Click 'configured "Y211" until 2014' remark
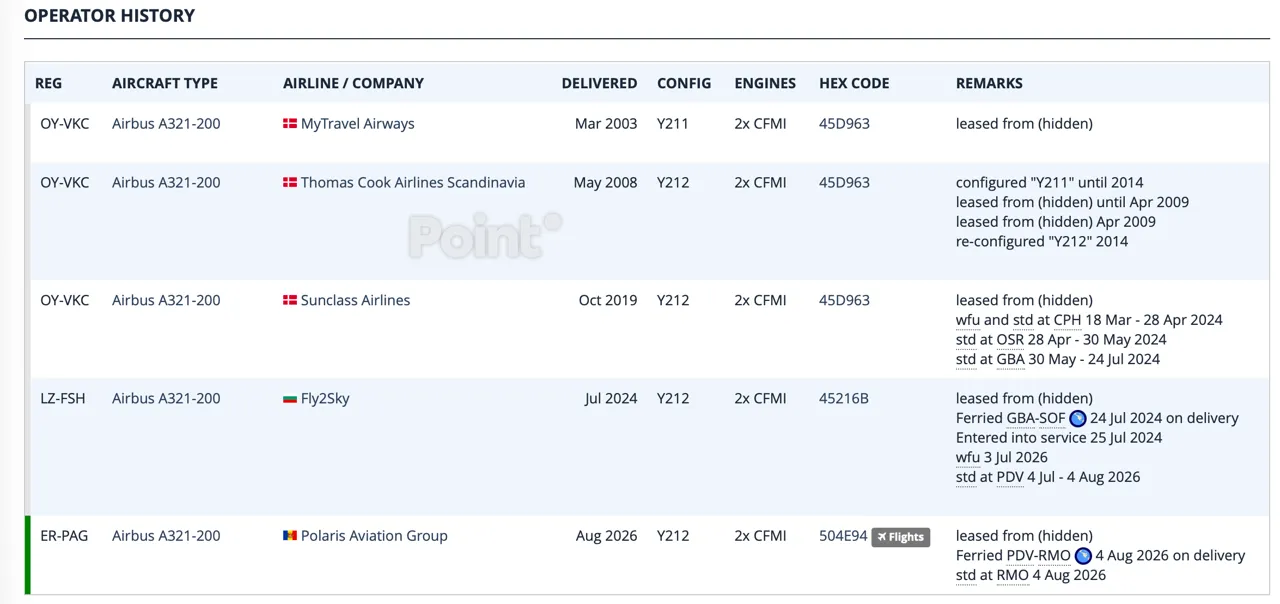Image resolution: width=1280 pixels, height=604 pixels. coord(1049,183)
